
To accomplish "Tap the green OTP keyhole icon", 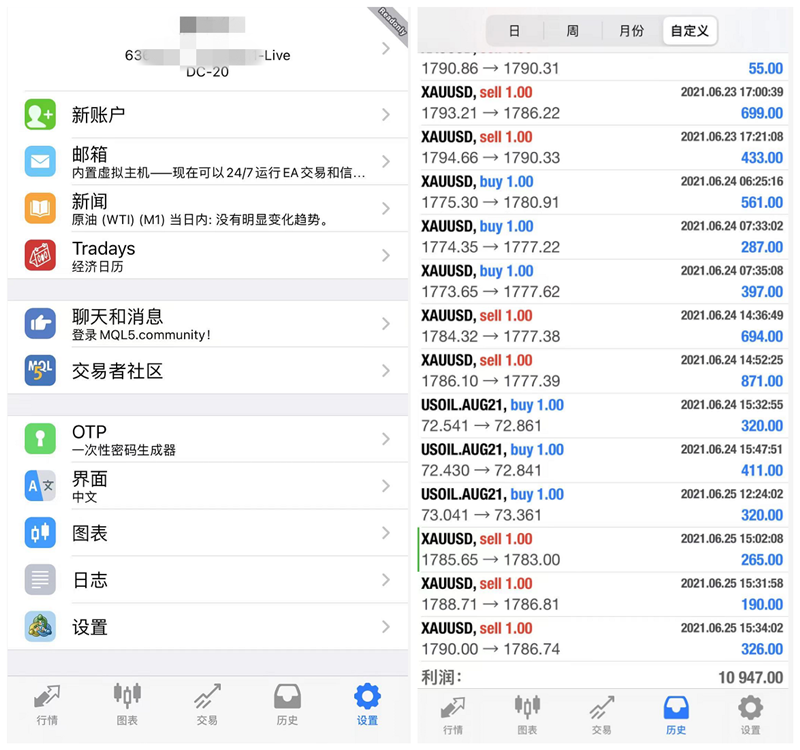I will pos(40,439).
